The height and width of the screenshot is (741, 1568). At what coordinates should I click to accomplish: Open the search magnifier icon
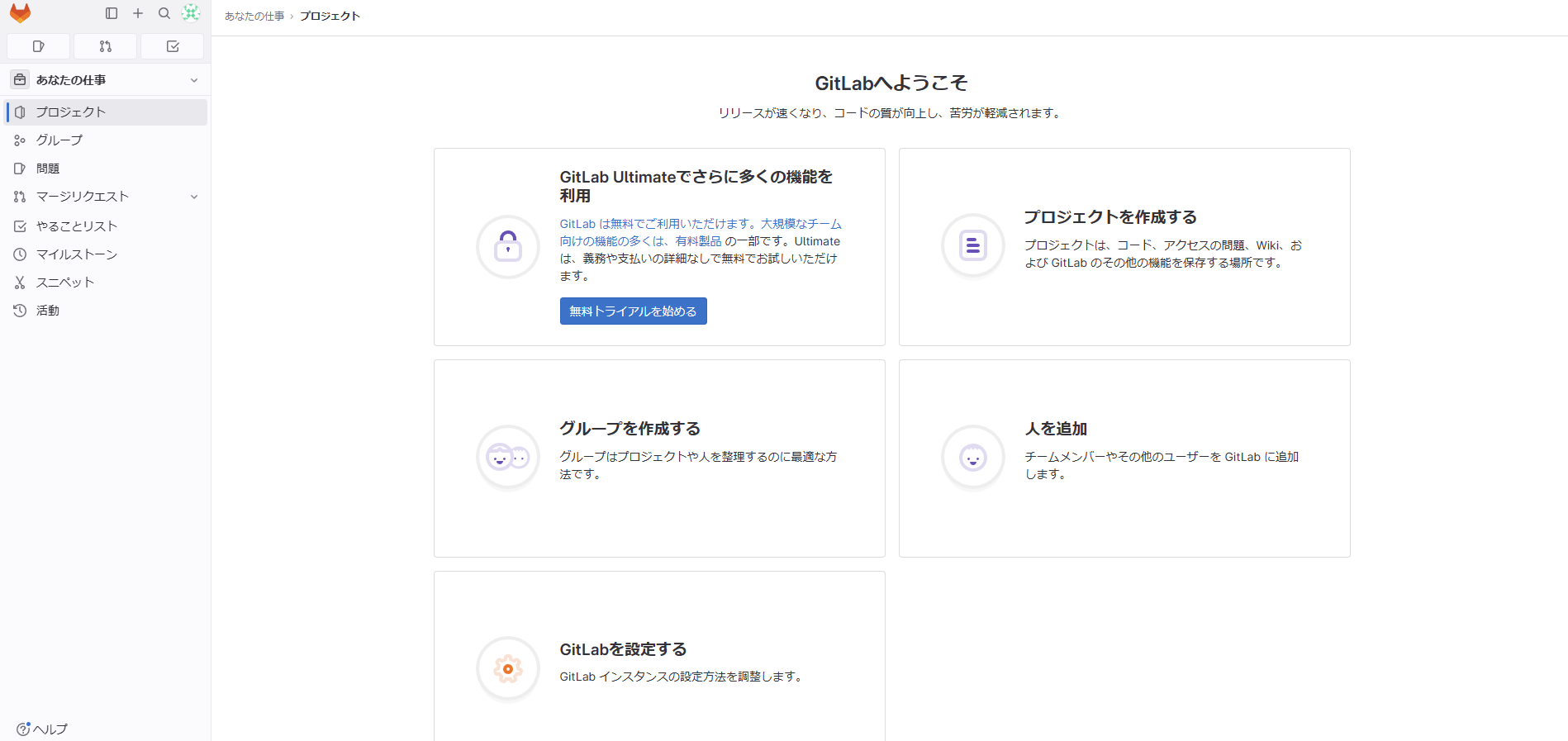[x=164, y=13]
